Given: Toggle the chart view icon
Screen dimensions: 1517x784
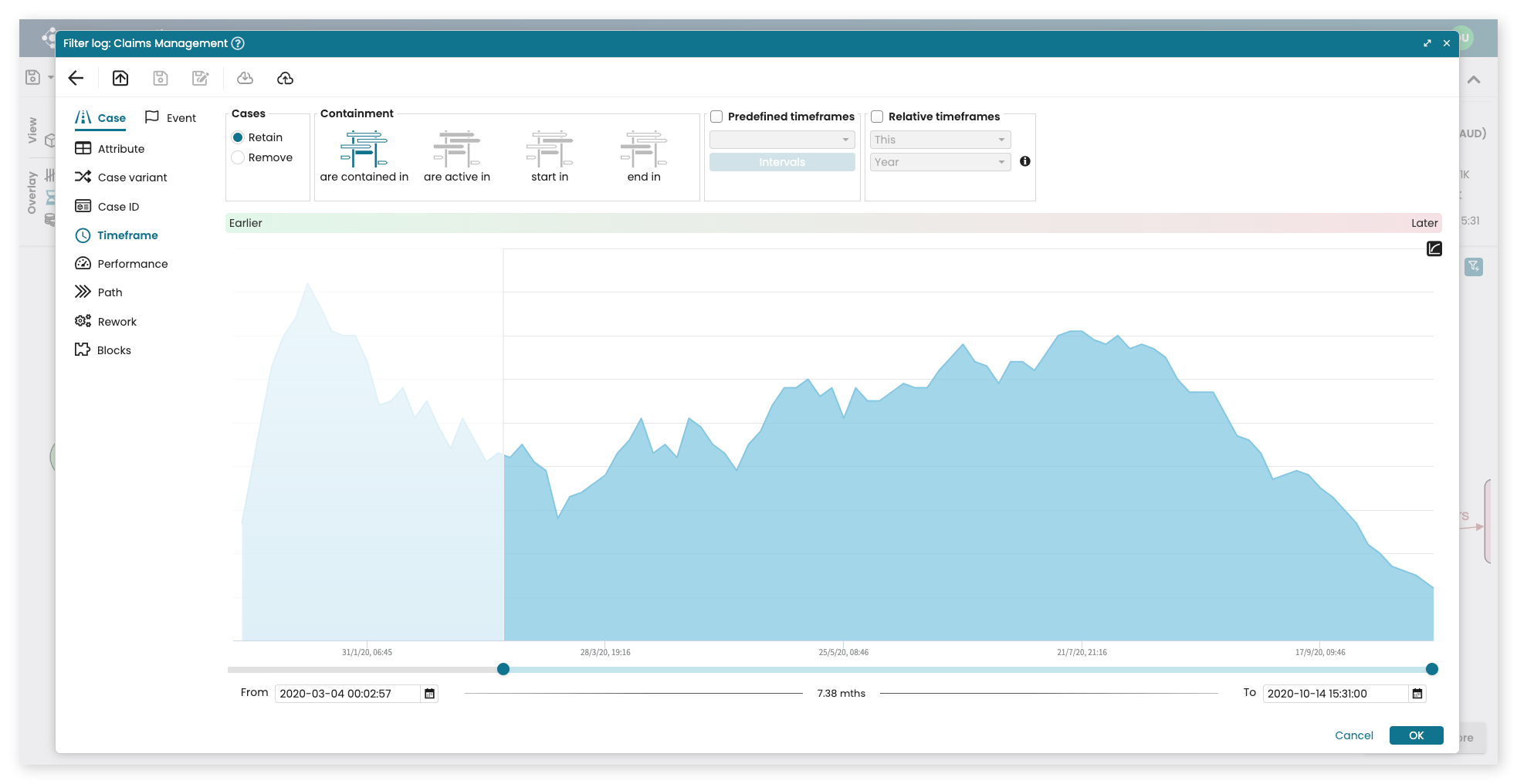Looking at the screenshot, I should (1434, 248).
